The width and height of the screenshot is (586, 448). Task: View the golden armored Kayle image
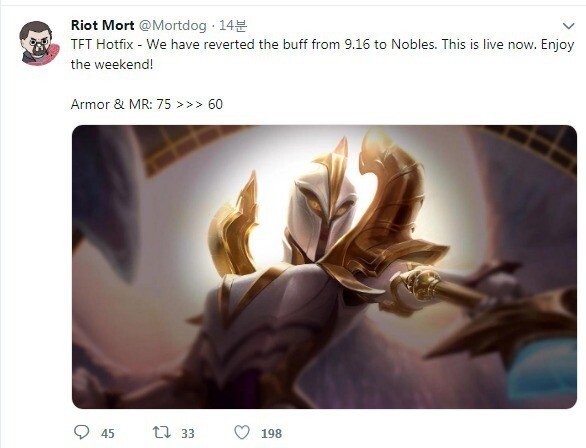(324, 267)
